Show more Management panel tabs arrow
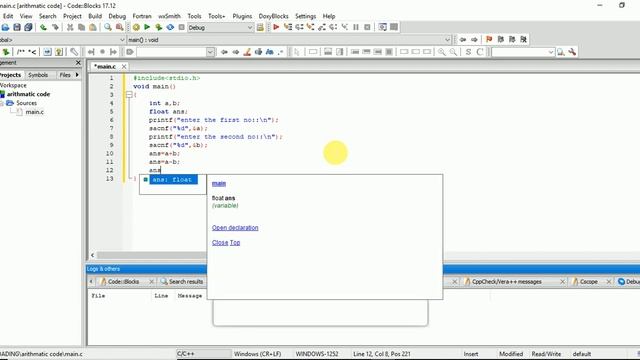 (77, 75)
